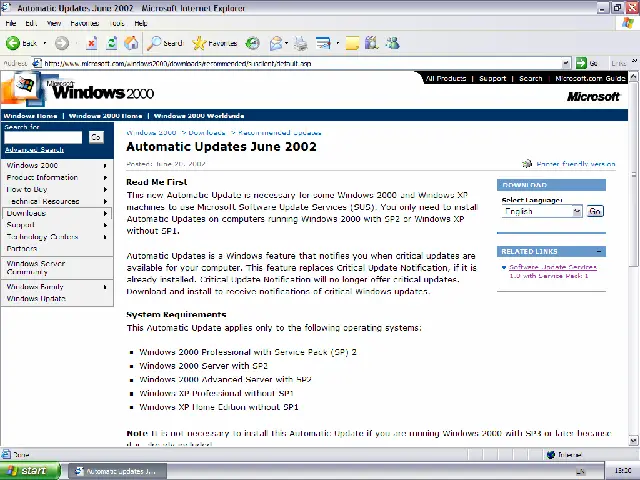
Task: Switch to Automatic Updates taskbar button
Action: point(117,471)
